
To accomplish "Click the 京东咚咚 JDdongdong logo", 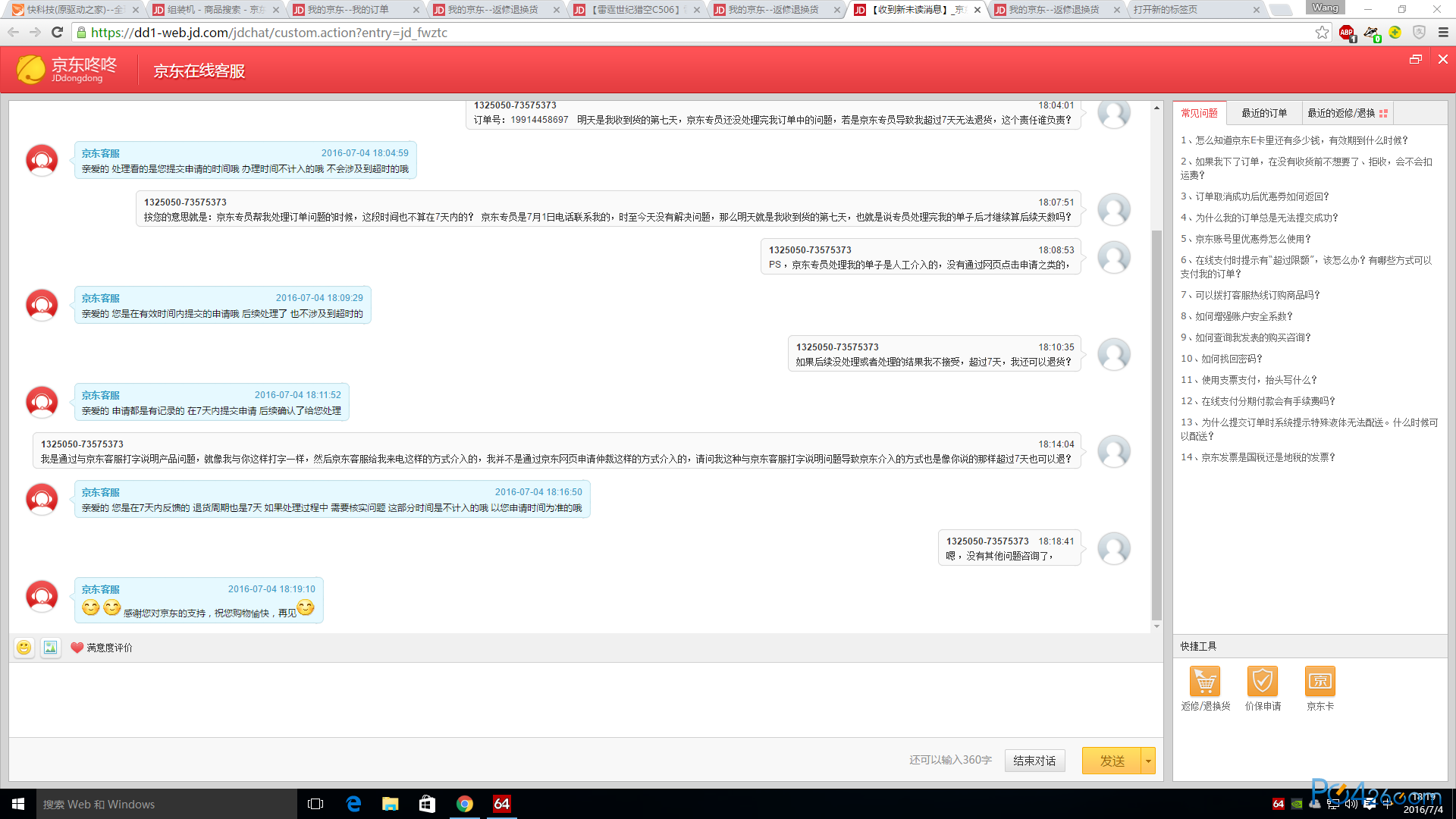I will tap(67, 69).
